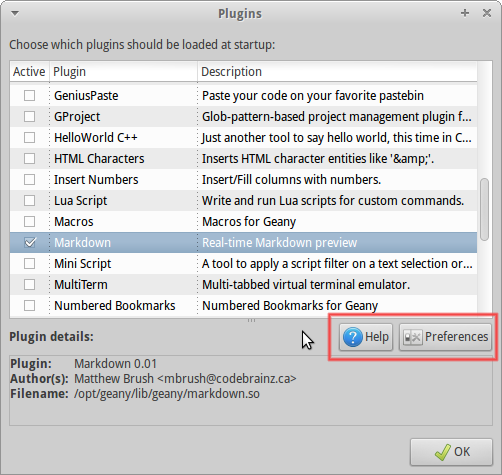Image resolution: width=502 pixels, height=475 pixels.
Task: Activate the MultiTerm plugin checkbox
Action: tap(30, 285)
